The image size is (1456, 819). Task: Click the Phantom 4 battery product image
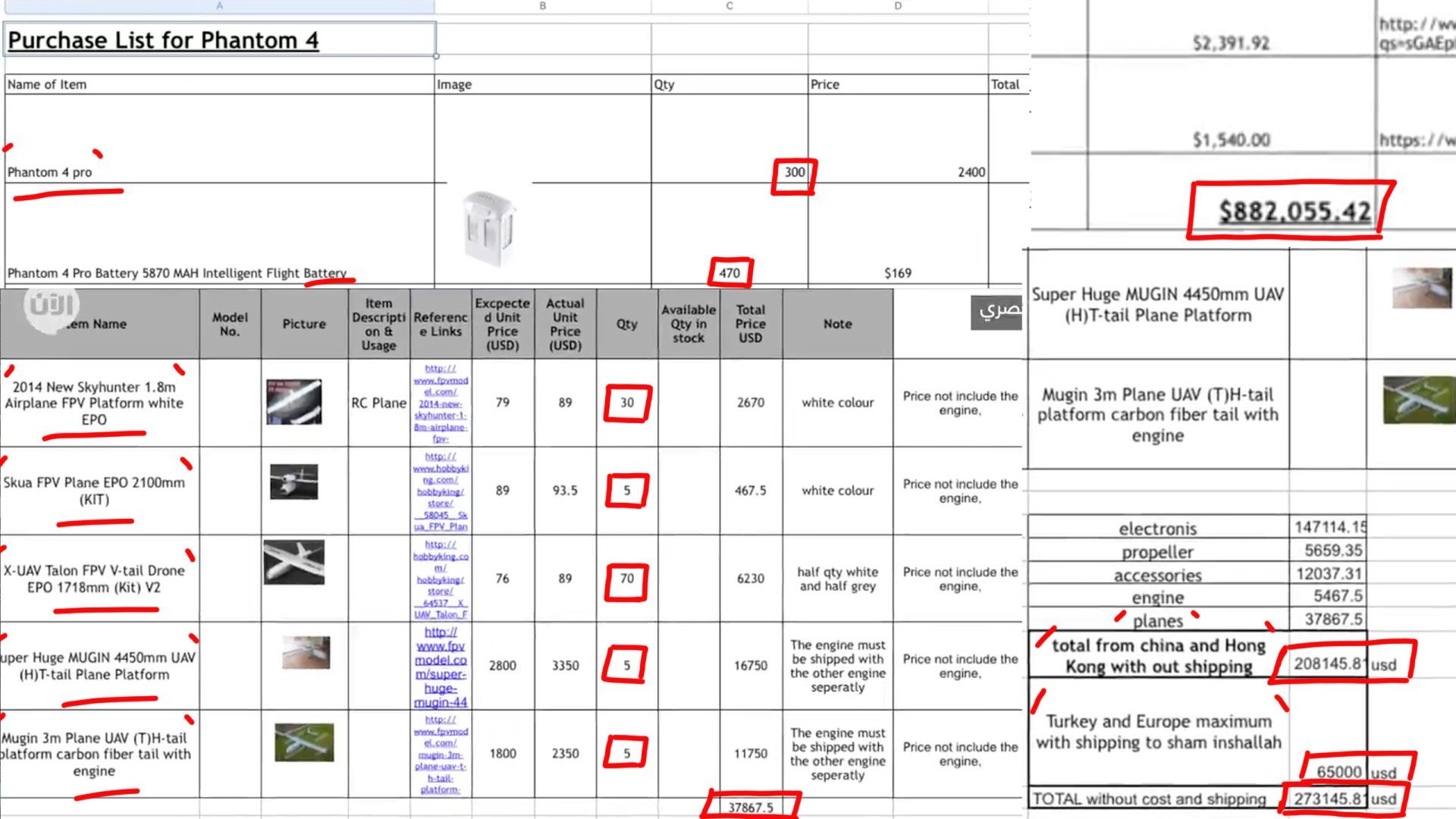point(490,228)
